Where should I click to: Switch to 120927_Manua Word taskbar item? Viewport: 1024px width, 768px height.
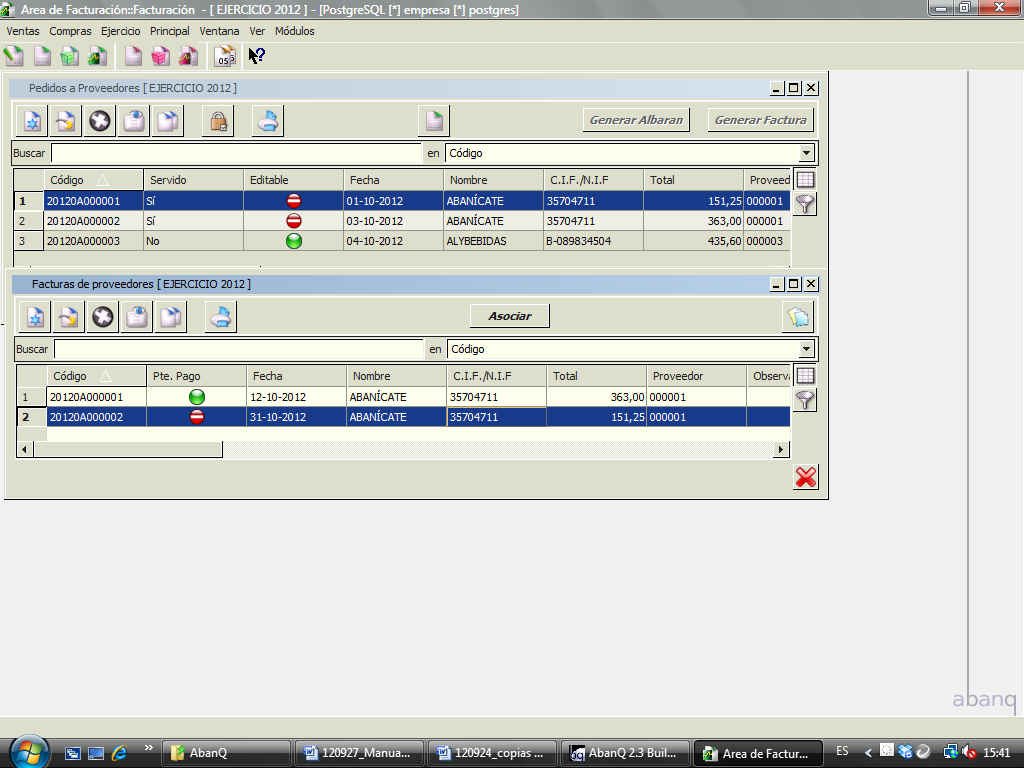tap(360, 753)
